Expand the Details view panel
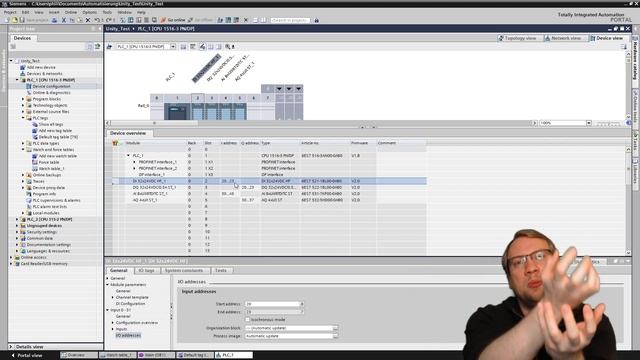This screenshot has height=360, width=640. [x=11, y=347]
